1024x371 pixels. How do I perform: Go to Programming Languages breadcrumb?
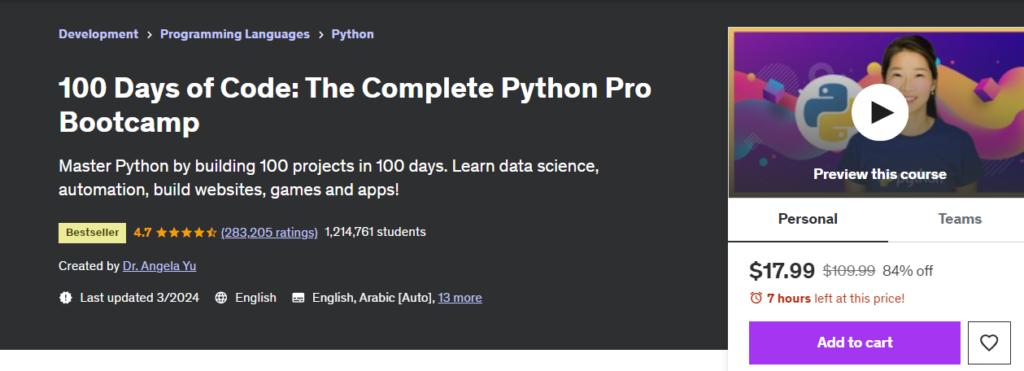coord(235,34)
